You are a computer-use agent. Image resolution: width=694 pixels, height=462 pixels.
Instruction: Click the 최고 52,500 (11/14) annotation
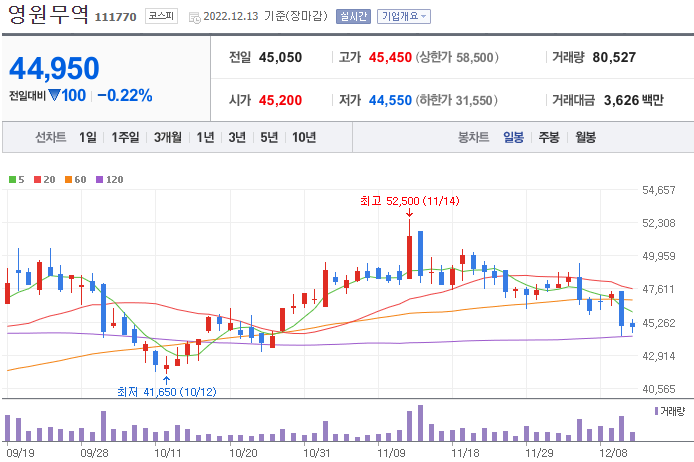(x=410, y=201)
